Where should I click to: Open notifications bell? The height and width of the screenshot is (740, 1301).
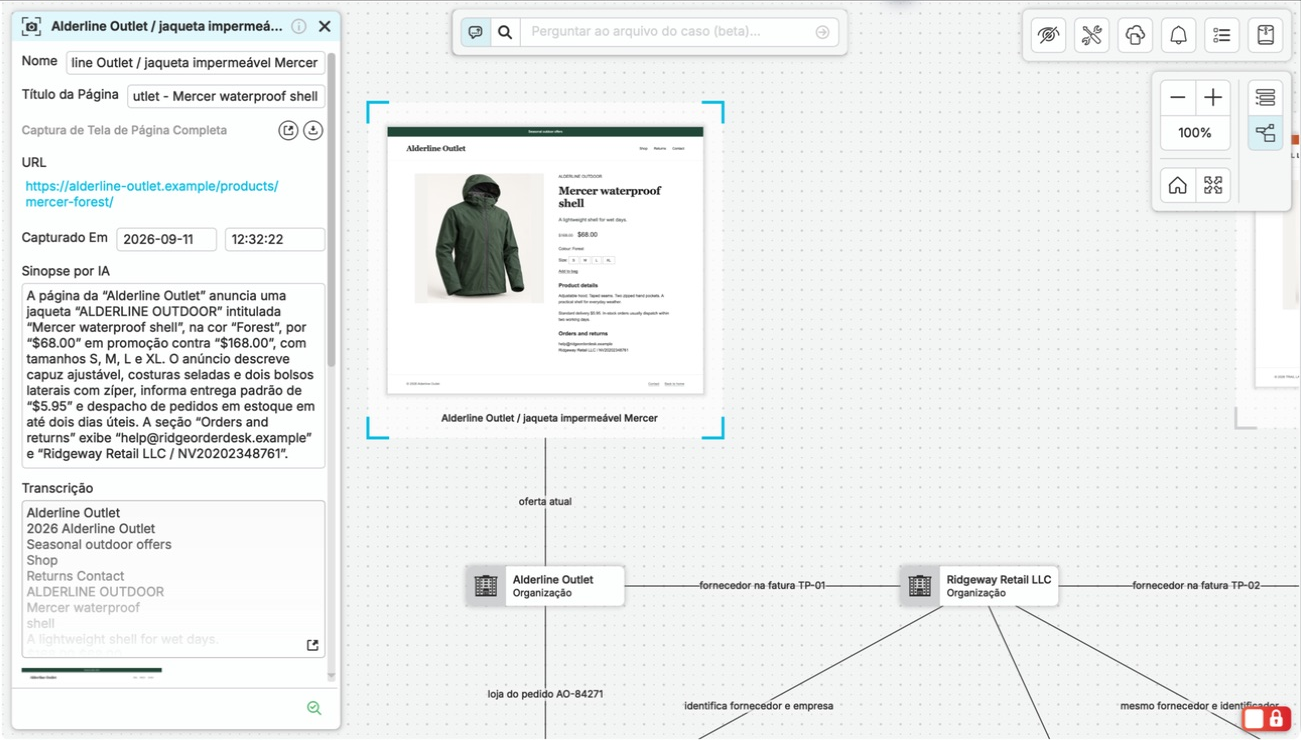pyautogui.click(x=1179, y=35)
